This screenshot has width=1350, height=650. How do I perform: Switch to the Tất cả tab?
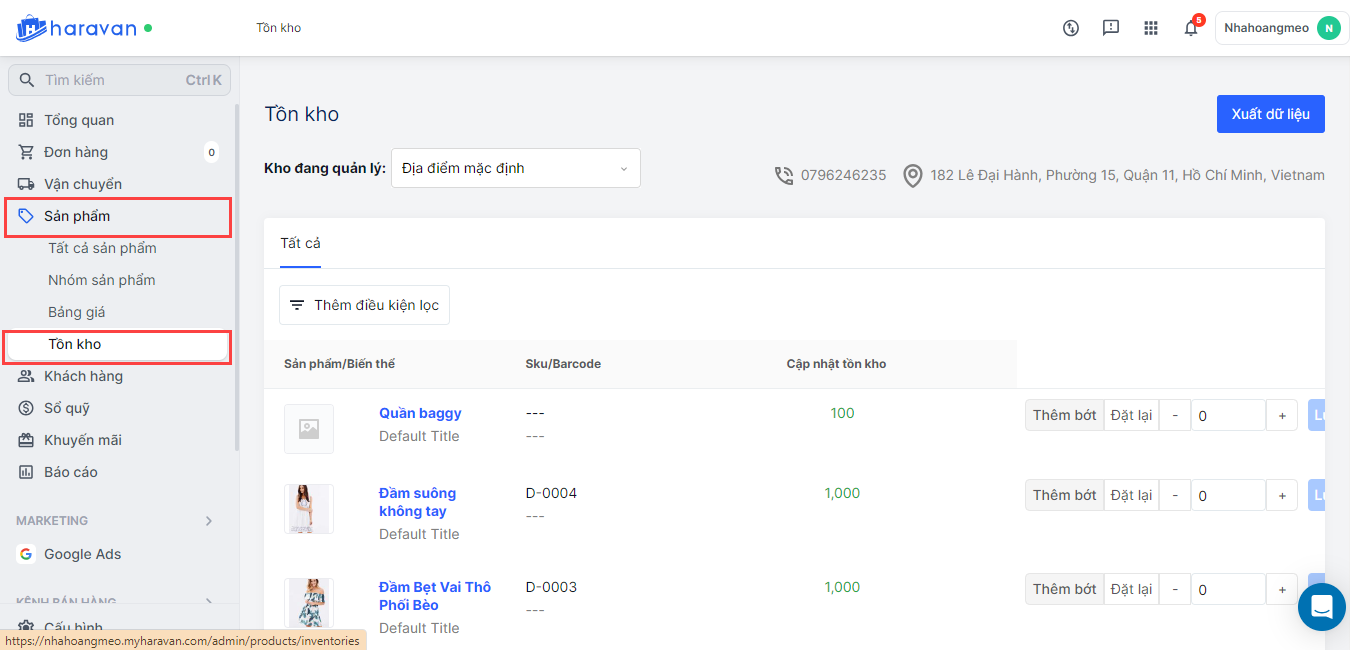300,243
